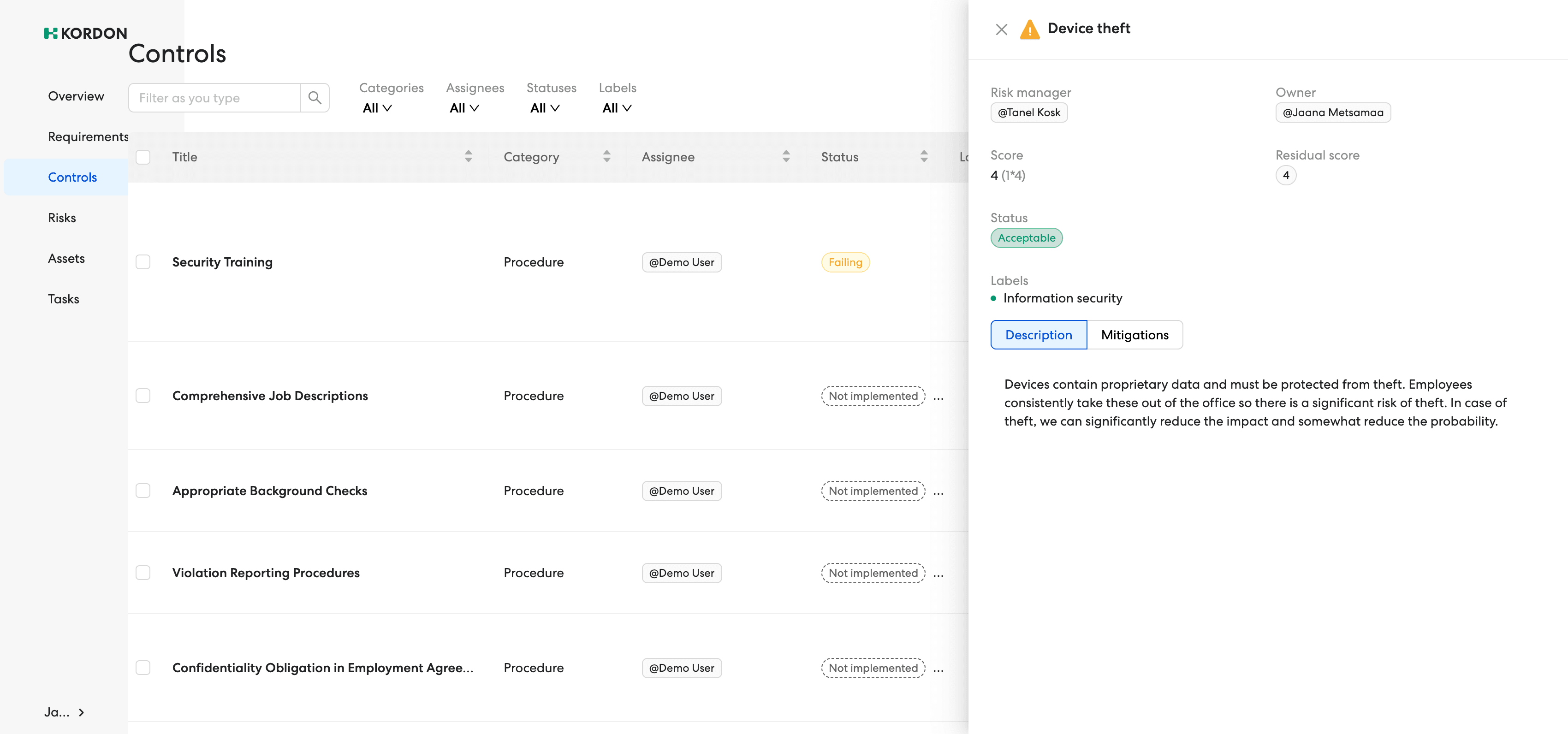
Task: Sort by Category column arrows
Action: pos(606,156)
